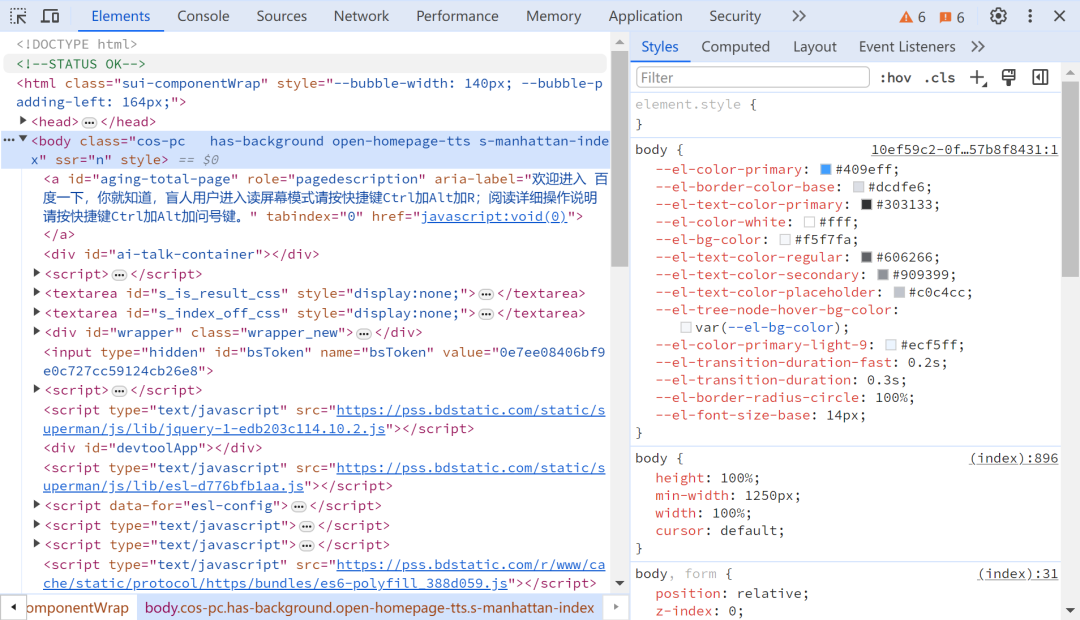Click the Styles pane vertical scrollbar thumb
The height and width of the screenshot is (620, 1080).
1070,179
